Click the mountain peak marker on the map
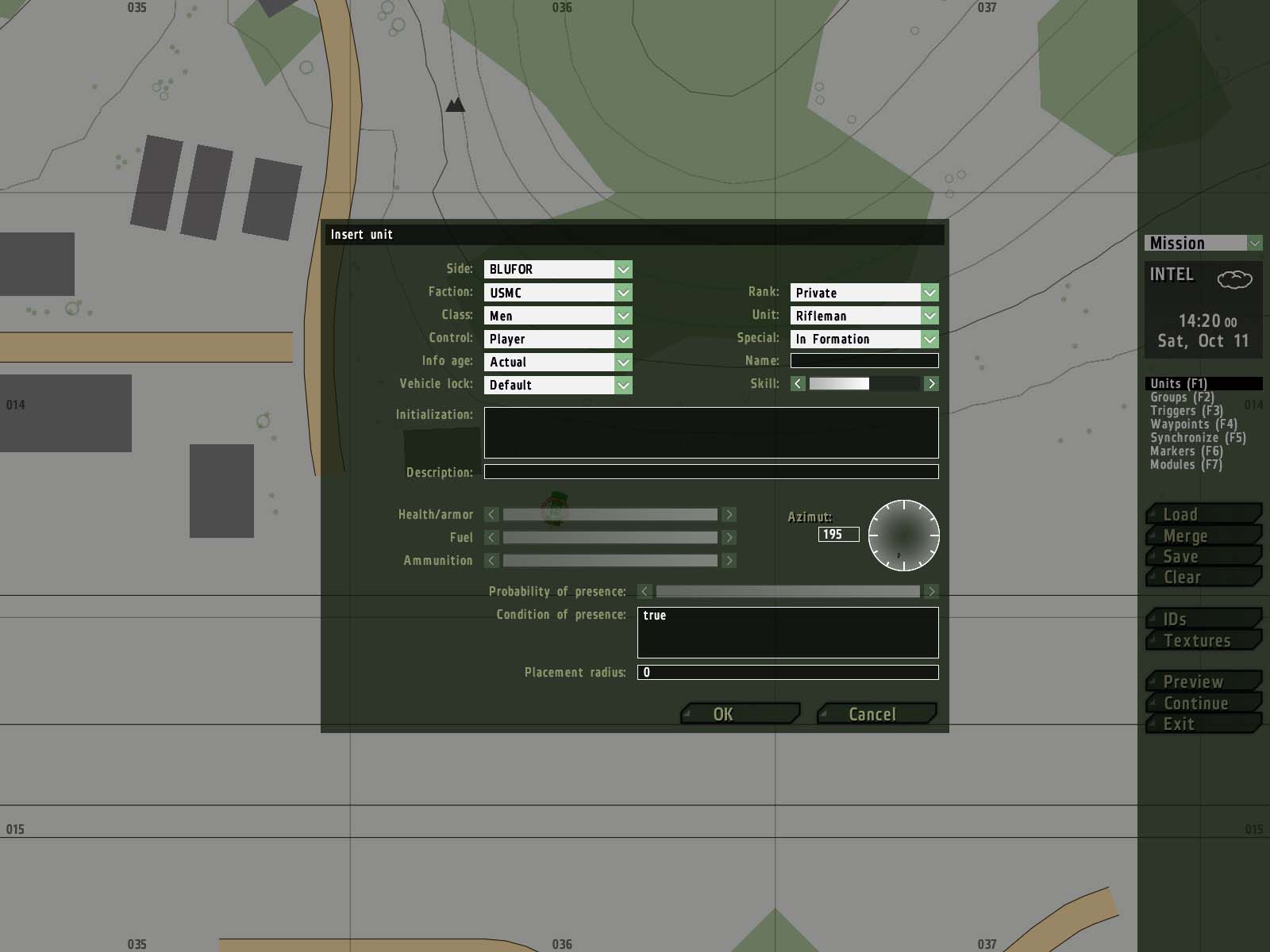This screenshot has height=952, width=1270. coord(455,105)
